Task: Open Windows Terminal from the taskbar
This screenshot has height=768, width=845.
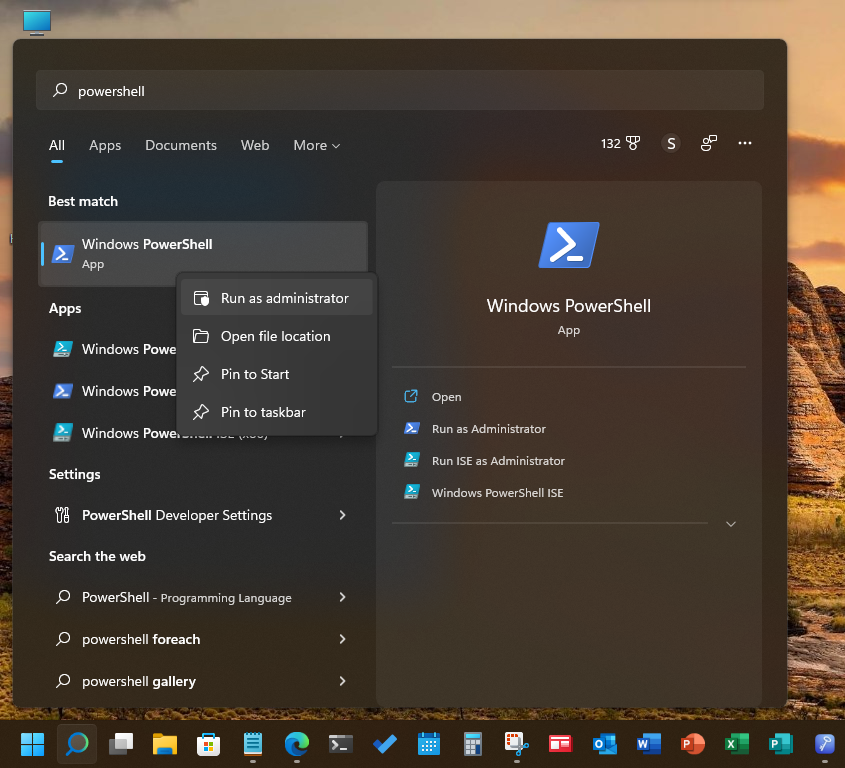Action: pyautogui.click(x=341, y=744)
